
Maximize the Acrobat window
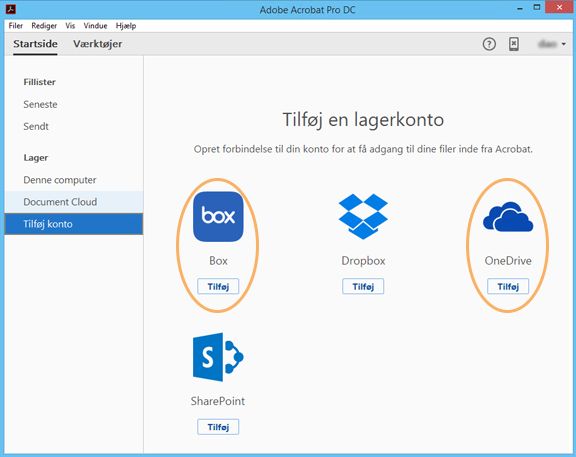tap(537, 7)
